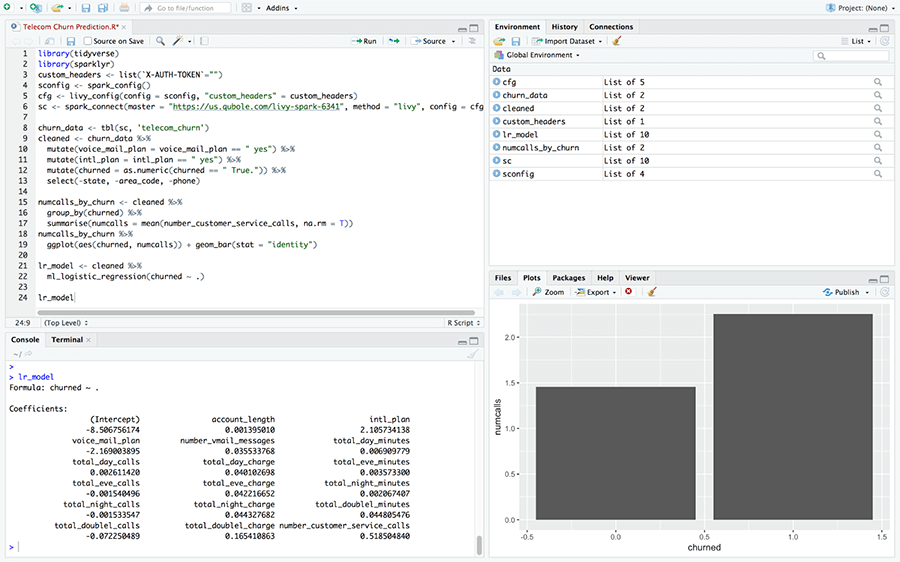Screen dimensions: 900x562
Task: Toggle the Source on Save checkbox
Action: (87, 41)
